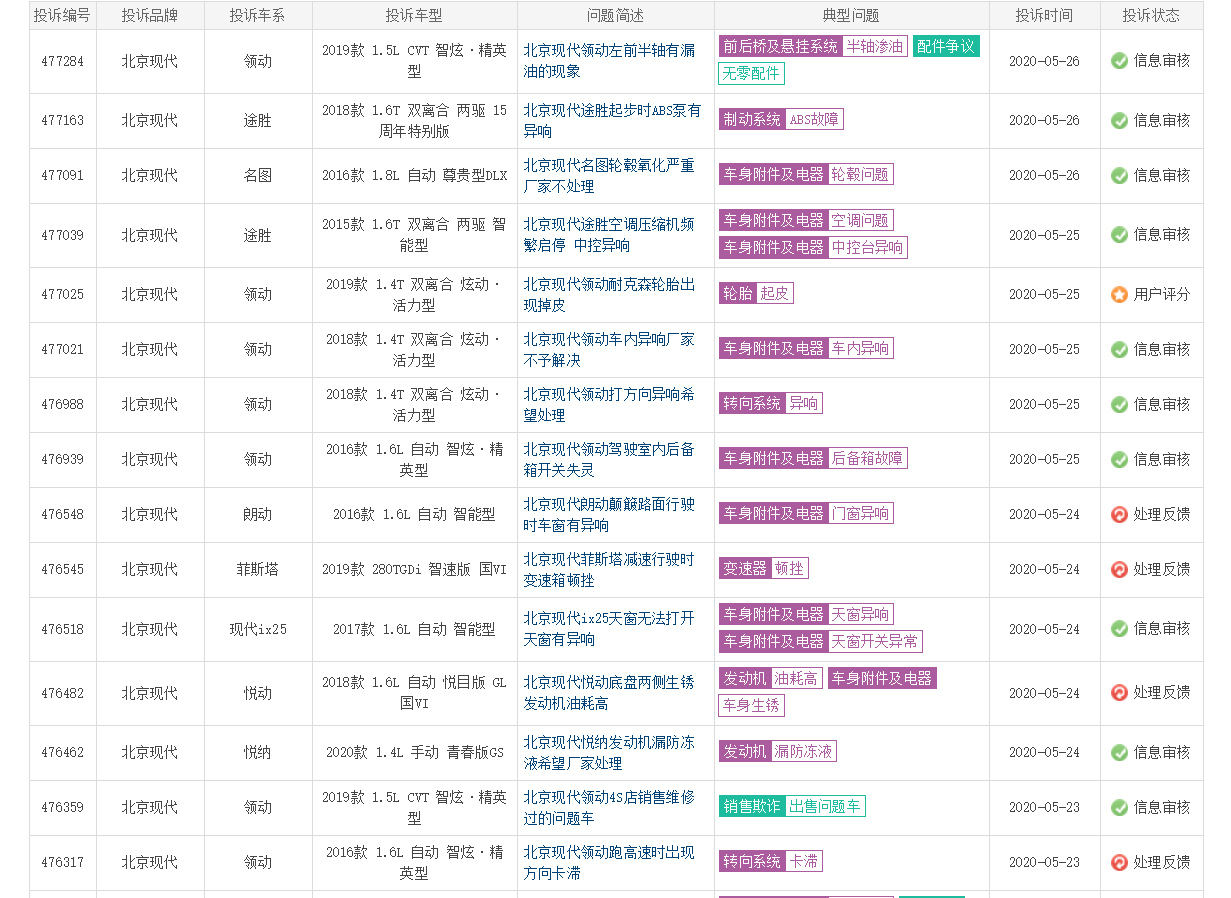This screenshot has height=898, width=1231.
Task: Click status check icon for complaint 477021
Action: click(1120, 349)
